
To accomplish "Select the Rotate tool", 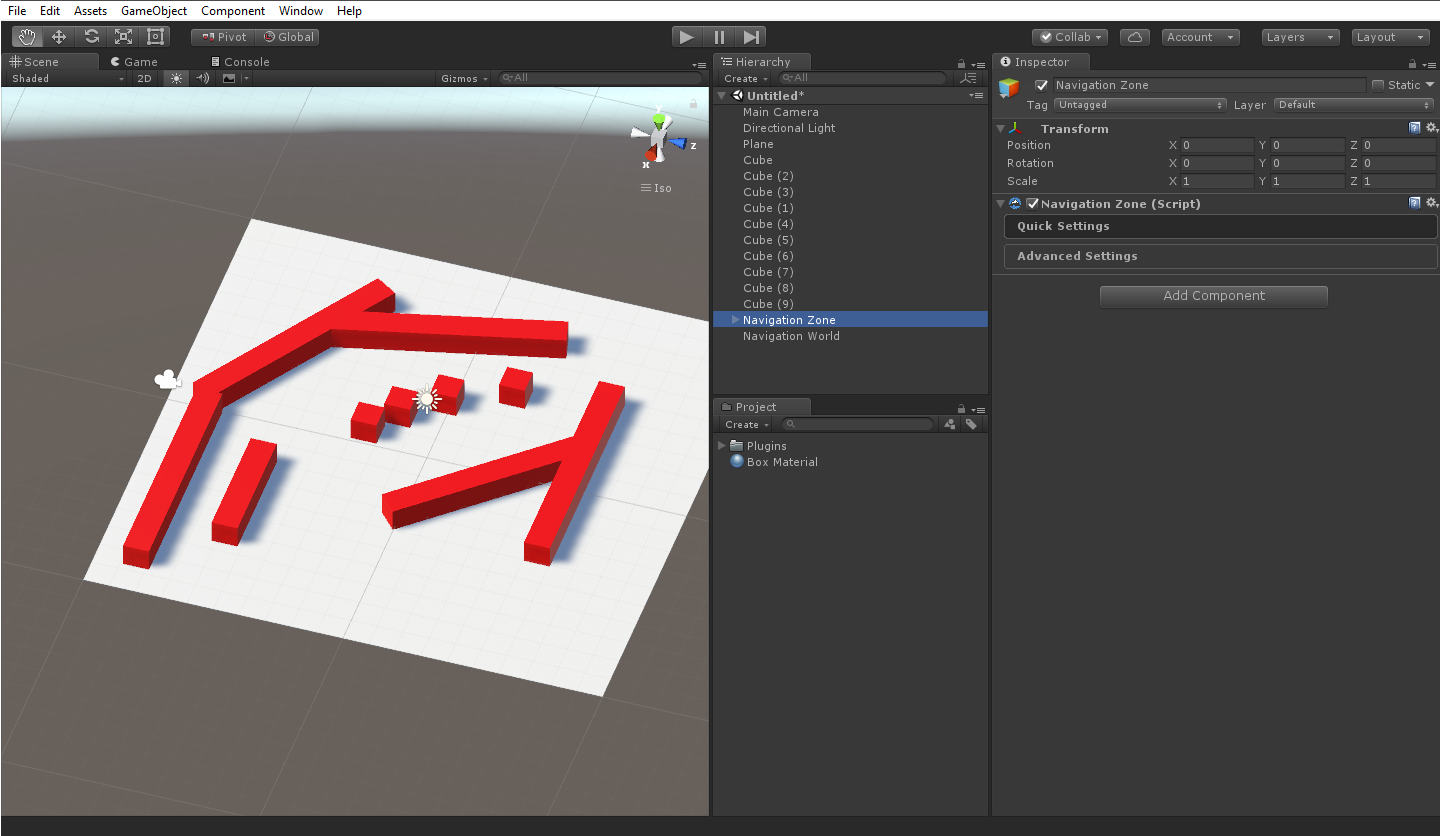I will pyautogui.click(x=91, y=37).
